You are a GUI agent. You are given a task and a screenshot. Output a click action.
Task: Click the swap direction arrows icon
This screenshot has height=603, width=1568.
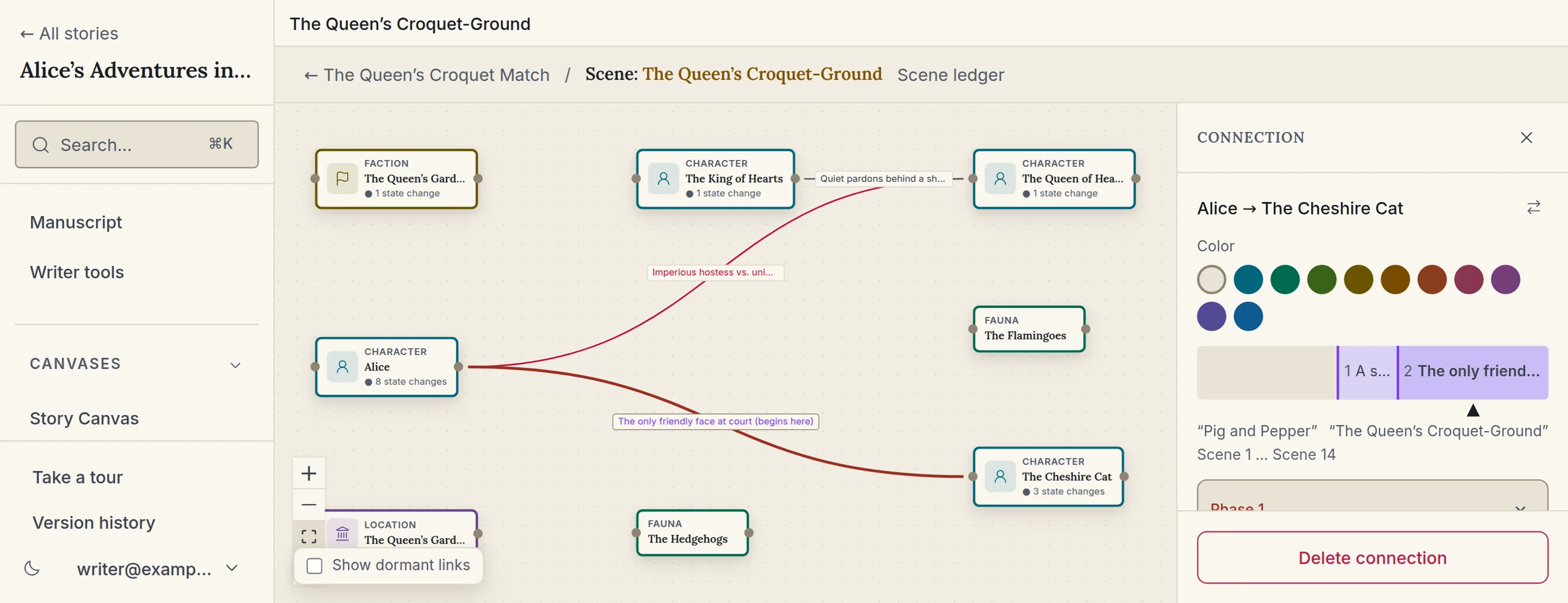[x=1533, y=208]
